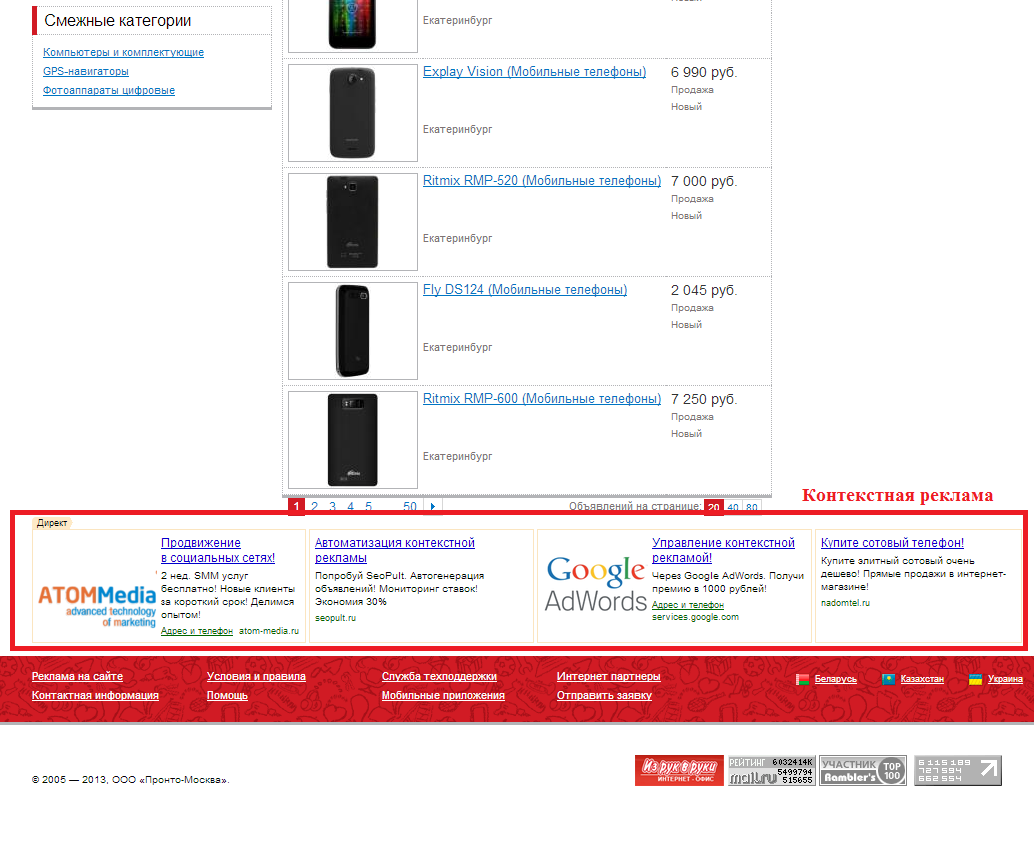Click the Kazakhstan flag icon
Screen dimensions: 1034x850
click(889, 679)
